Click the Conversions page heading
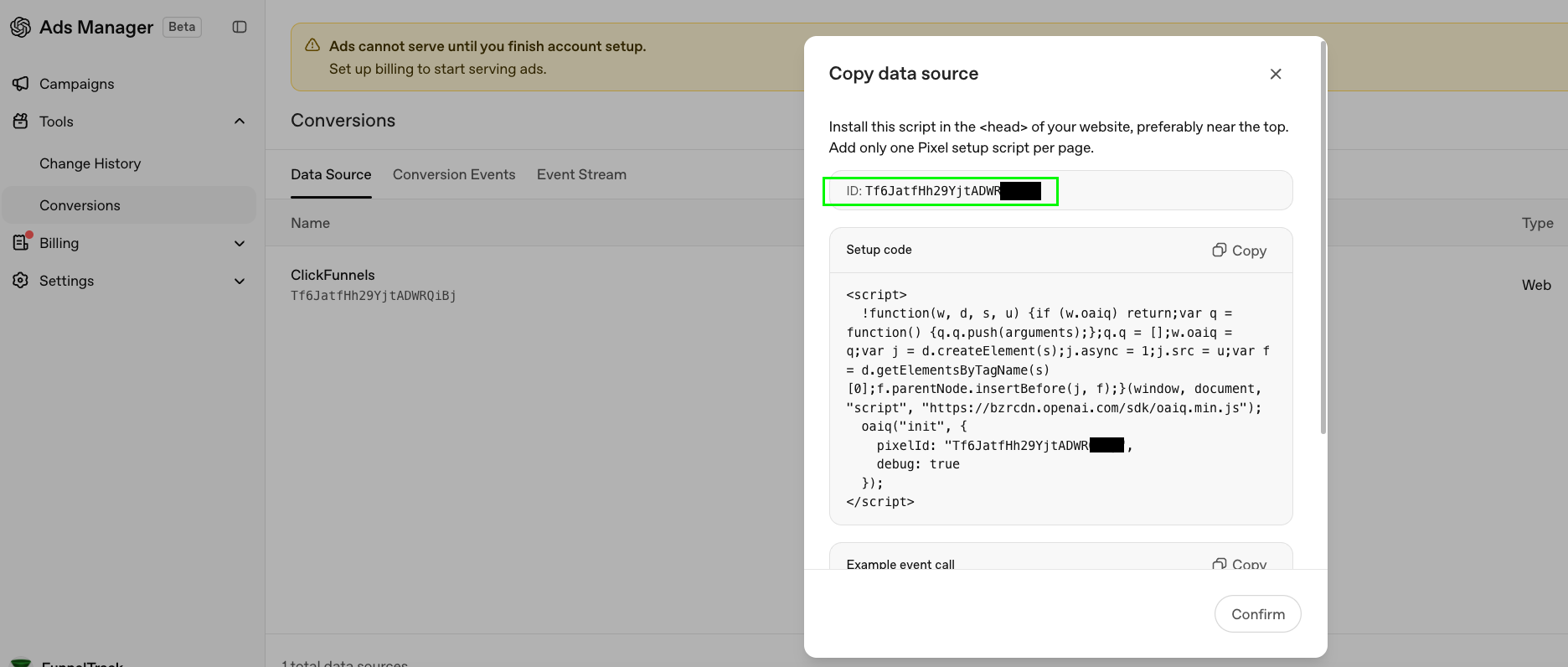 coord(343,121)
